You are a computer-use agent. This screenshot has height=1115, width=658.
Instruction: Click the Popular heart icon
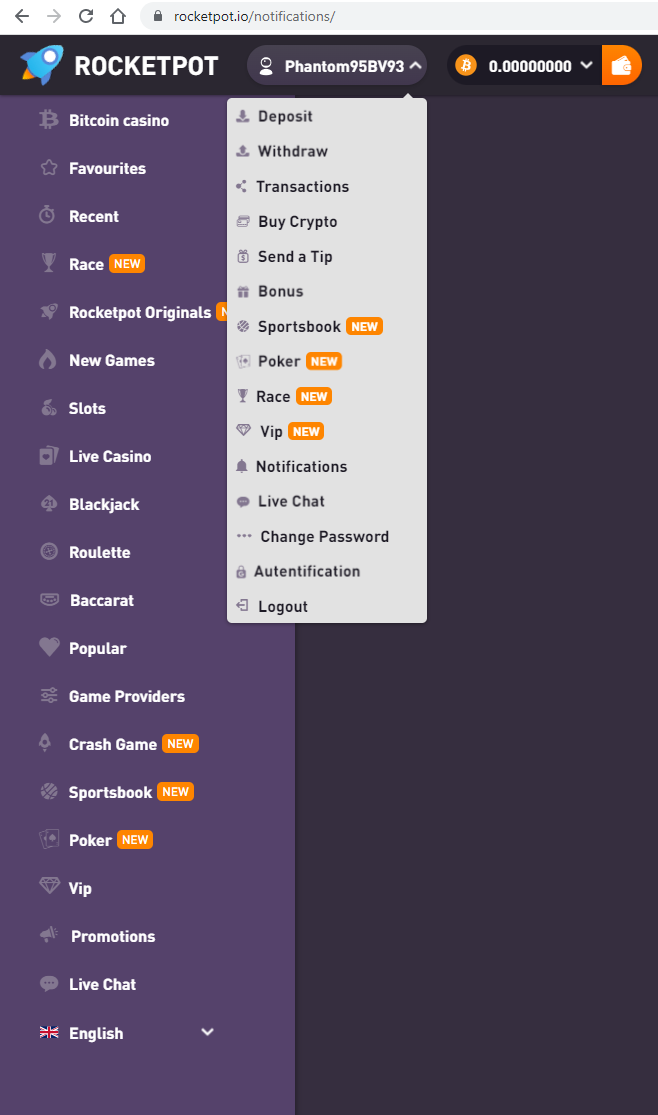click(49, 648)
